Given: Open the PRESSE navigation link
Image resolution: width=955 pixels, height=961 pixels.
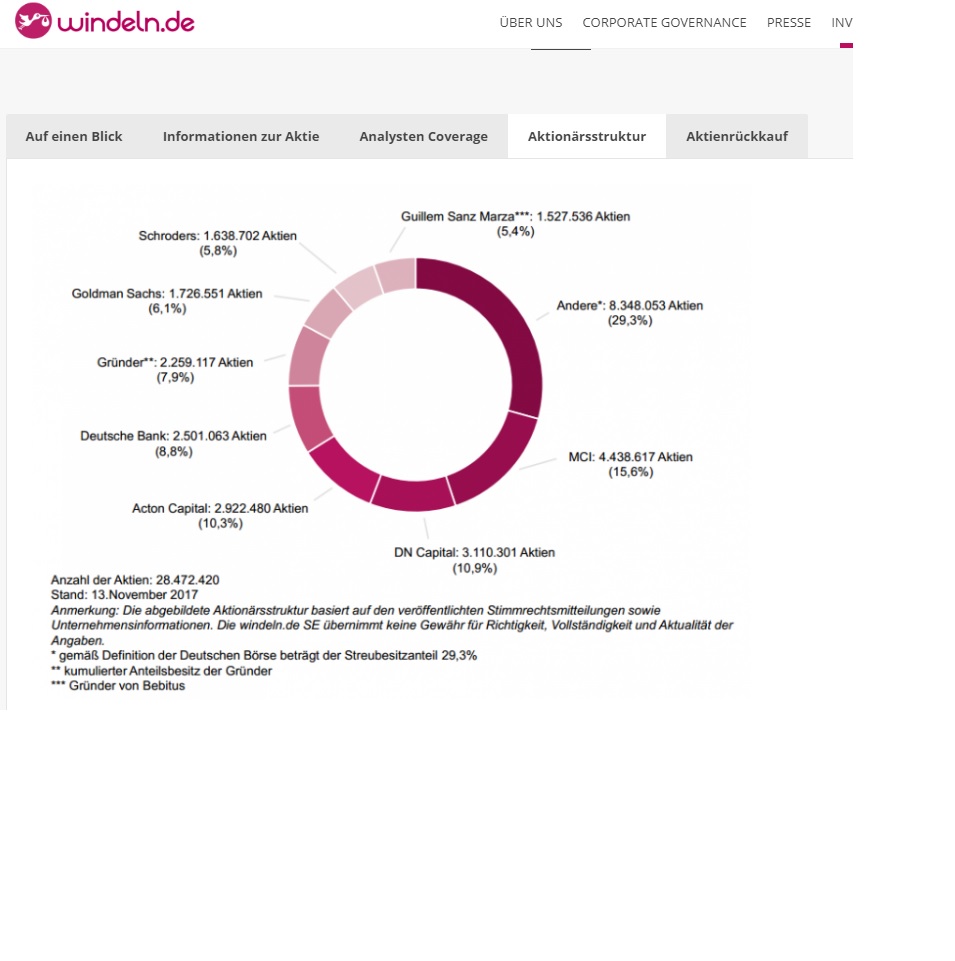Looking at the screenshot, I should 789,22.
